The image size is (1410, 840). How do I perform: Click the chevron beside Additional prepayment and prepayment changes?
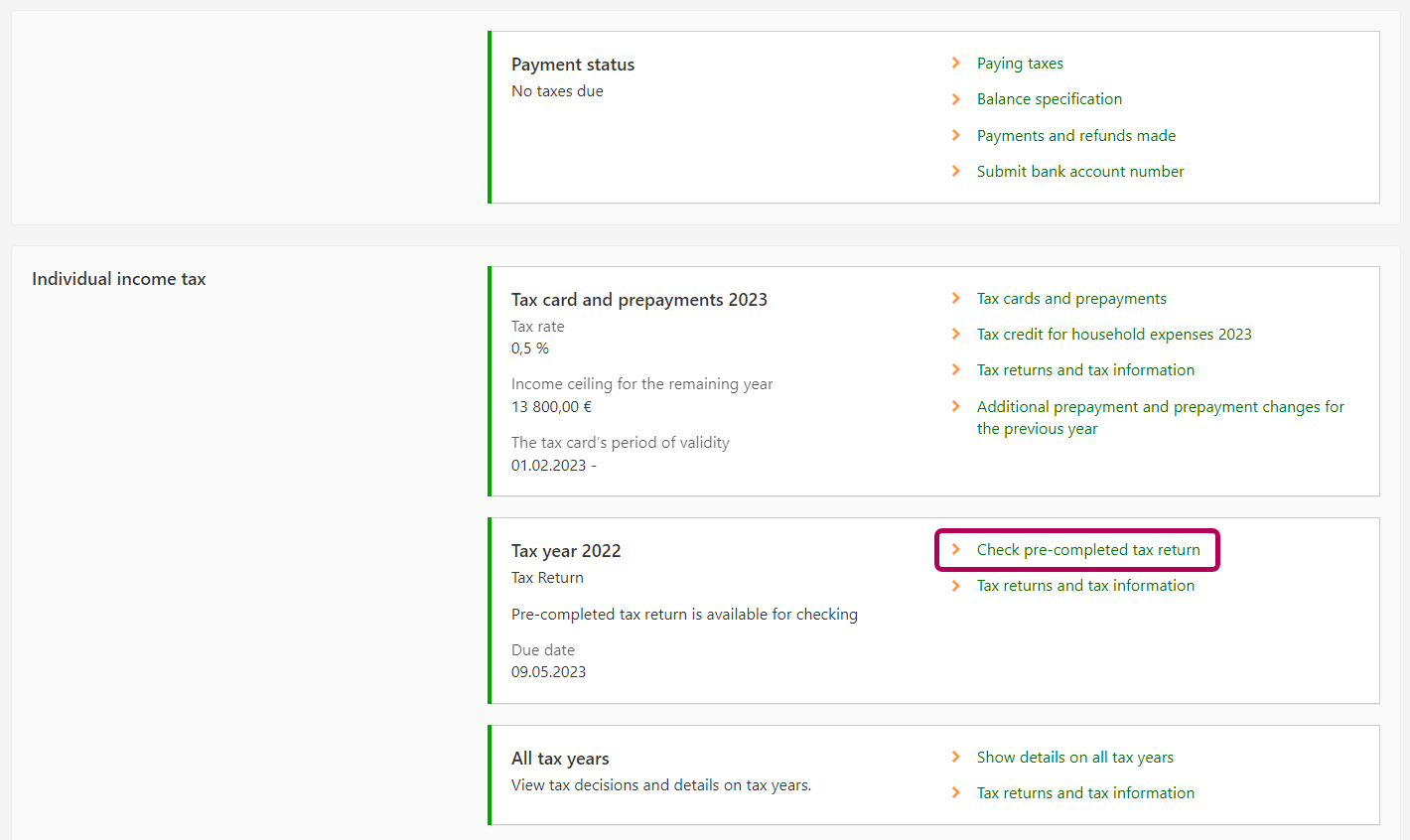[955, 406]
